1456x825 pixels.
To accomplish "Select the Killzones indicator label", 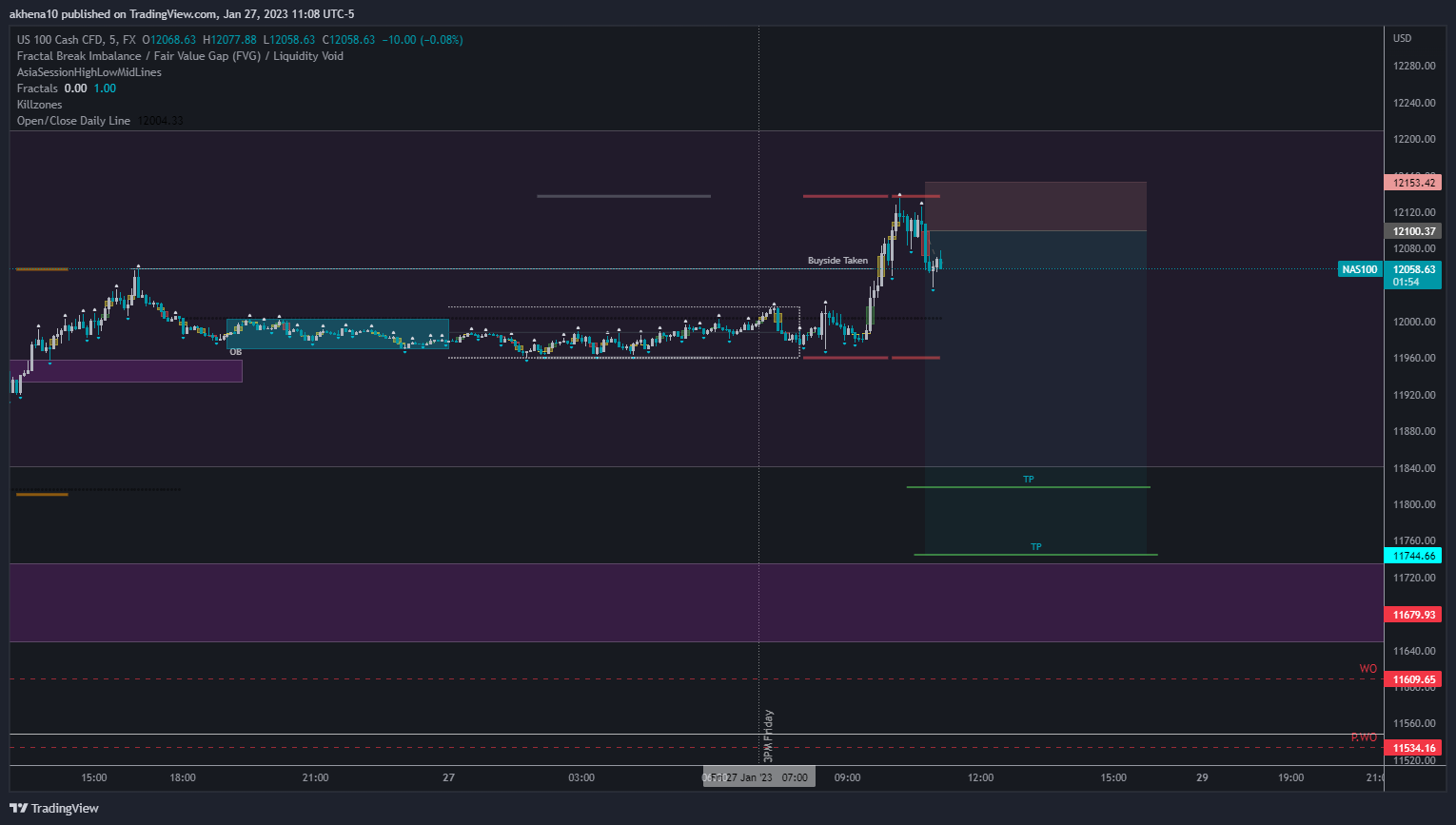I will coord(39,105).
